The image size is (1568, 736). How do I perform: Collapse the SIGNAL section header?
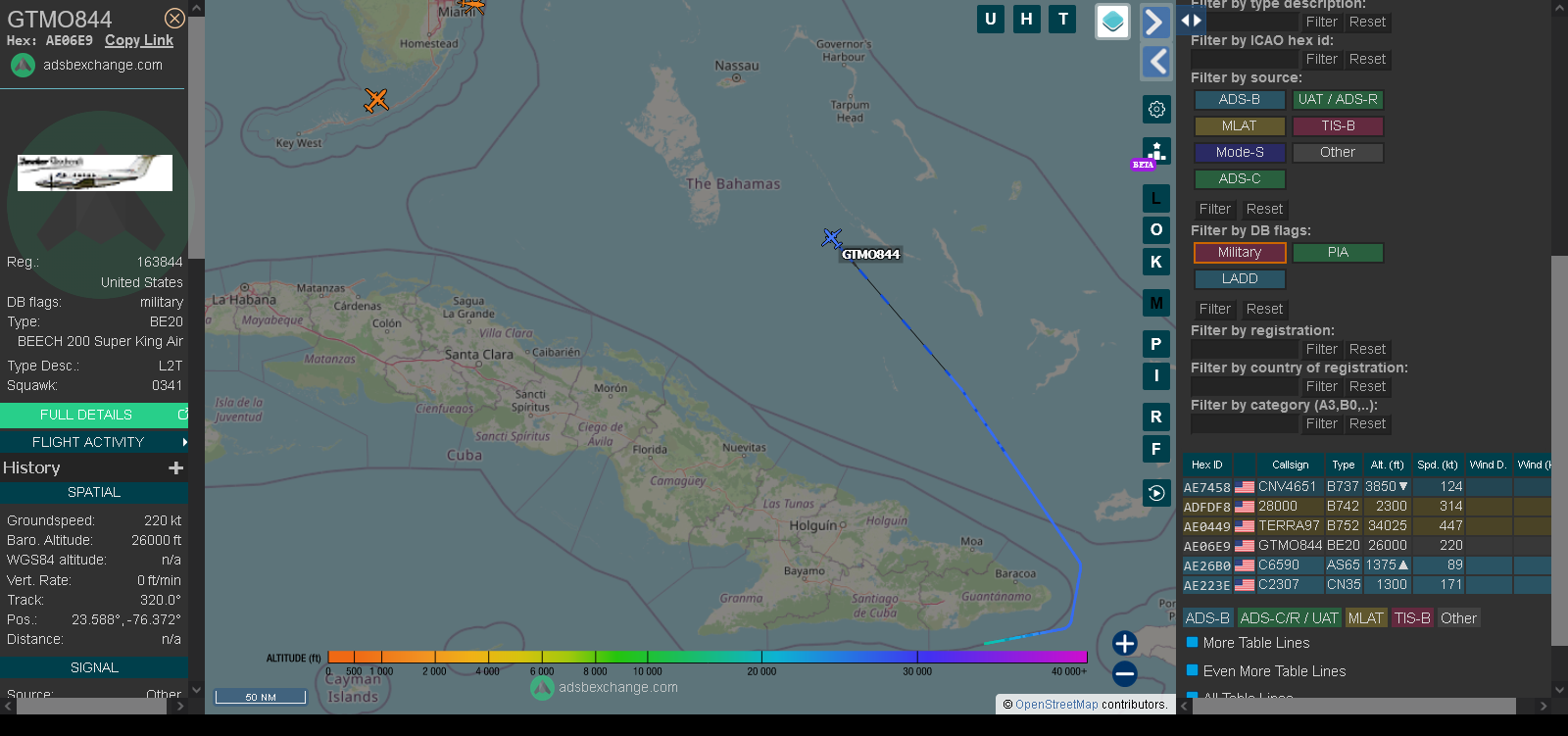click(x=94, y=667)
